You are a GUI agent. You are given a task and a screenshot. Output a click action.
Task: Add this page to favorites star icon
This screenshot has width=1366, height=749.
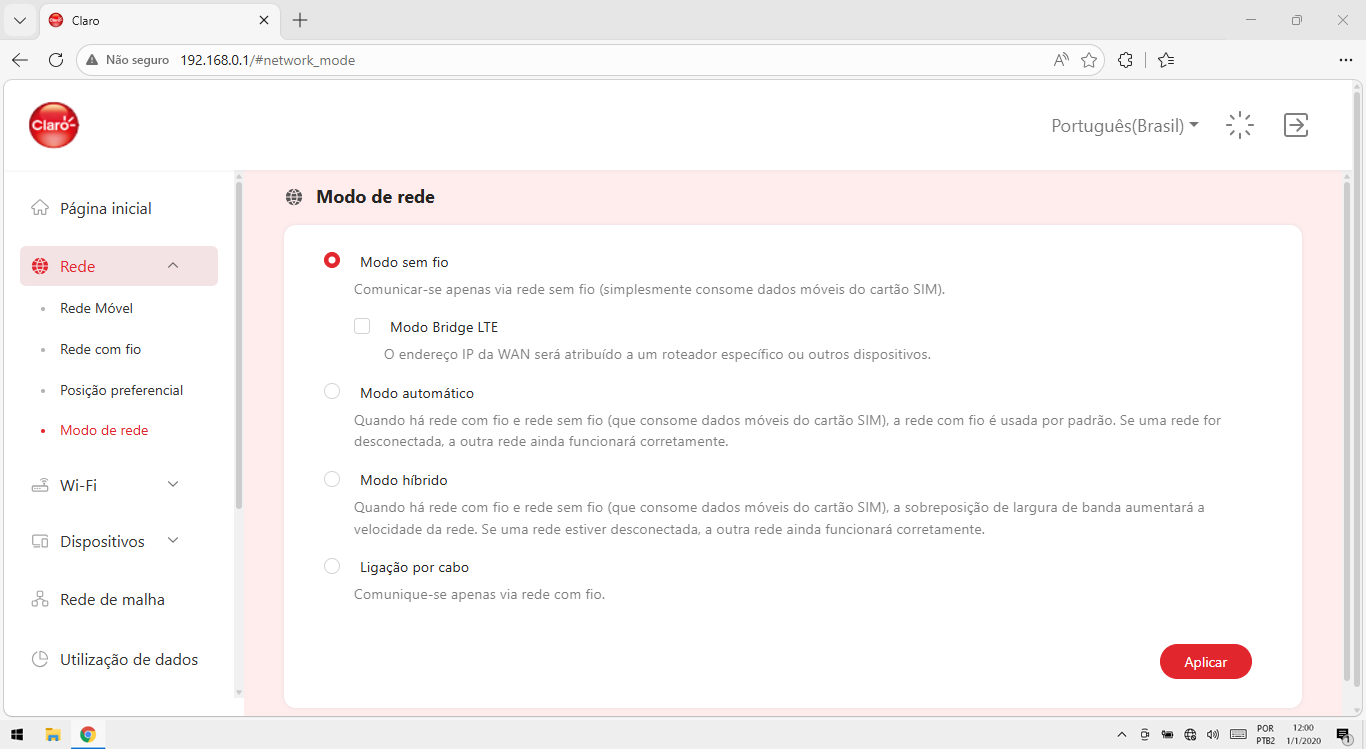pos(1089,60)
